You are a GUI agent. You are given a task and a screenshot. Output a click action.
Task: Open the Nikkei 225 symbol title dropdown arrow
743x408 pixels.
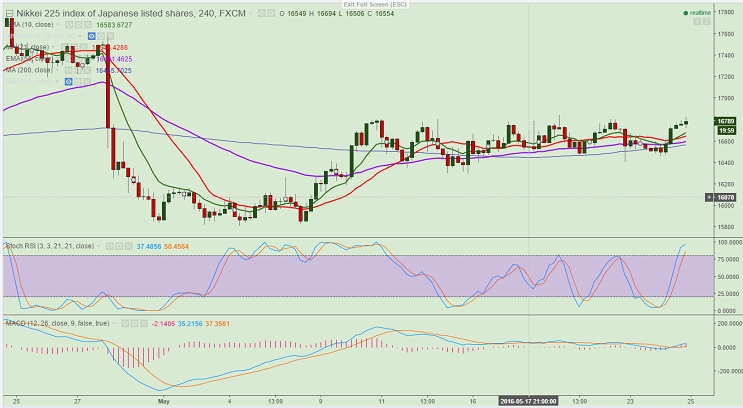(x=251, y=14)
